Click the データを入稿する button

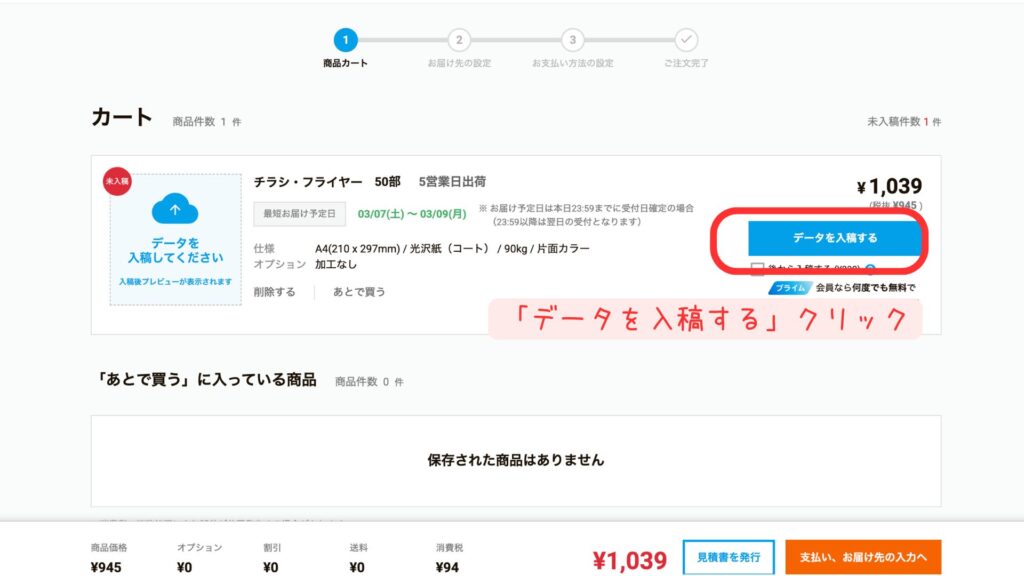[x=834, y=239]
